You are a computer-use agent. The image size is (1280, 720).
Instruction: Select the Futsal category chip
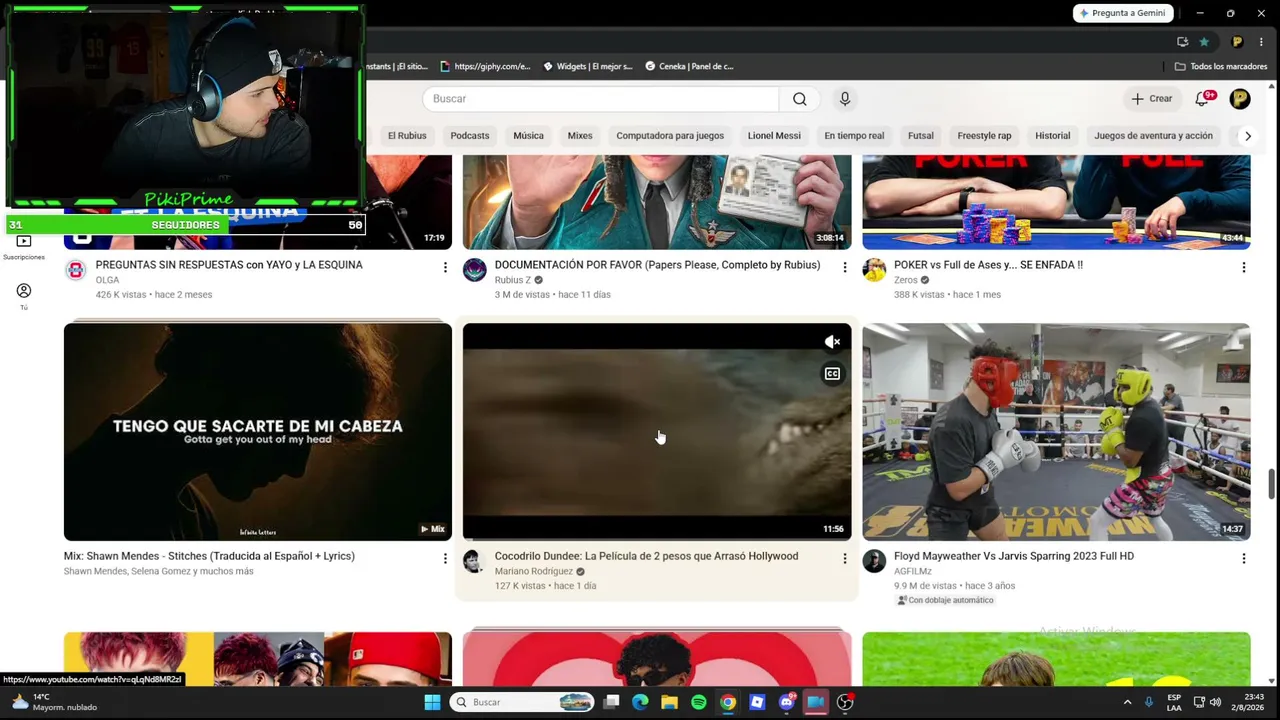click(x=921, y=136)
